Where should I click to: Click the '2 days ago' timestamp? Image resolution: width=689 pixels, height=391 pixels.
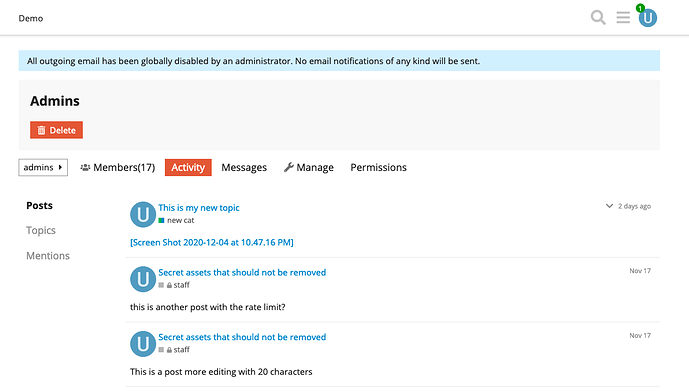(x=635, y=206)
